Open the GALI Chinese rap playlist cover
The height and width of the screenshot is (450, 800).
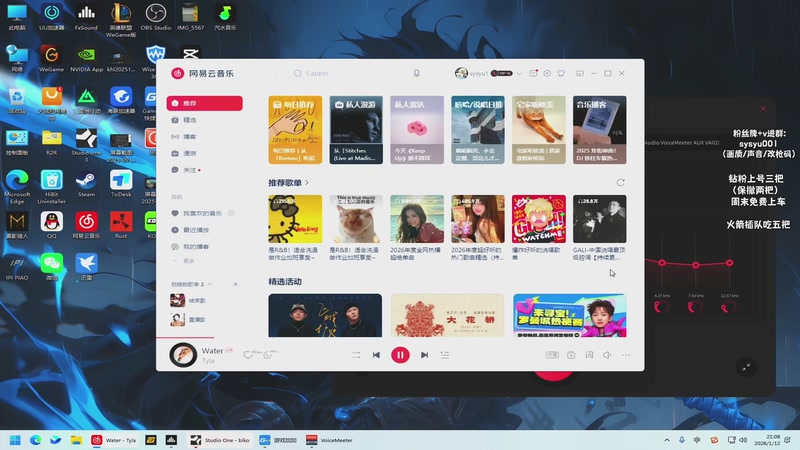click(x=599, y=219)
